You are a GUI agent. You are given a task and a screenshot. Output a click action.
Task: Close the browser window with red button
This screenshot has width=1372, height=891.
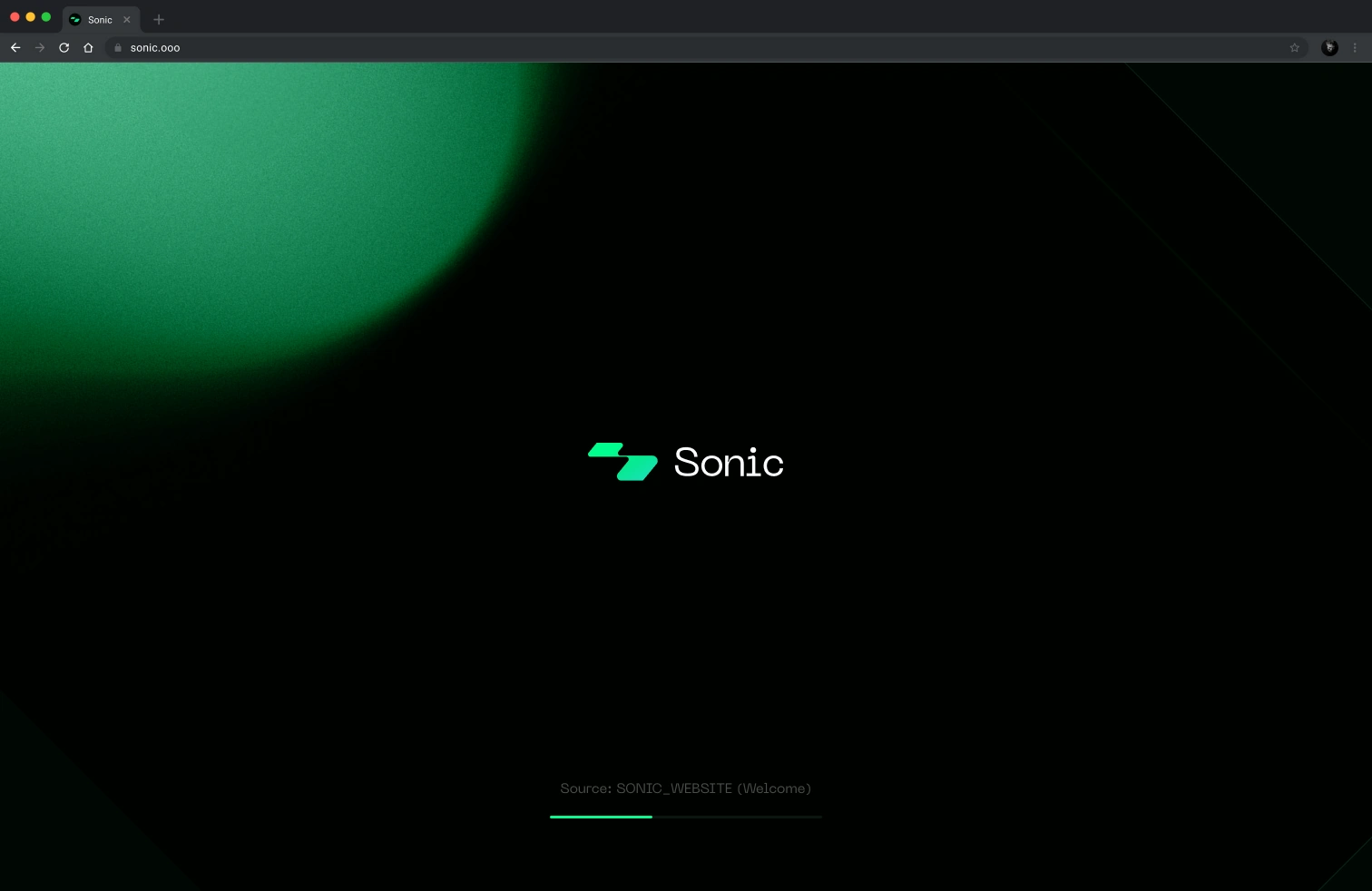click(15, 17)
